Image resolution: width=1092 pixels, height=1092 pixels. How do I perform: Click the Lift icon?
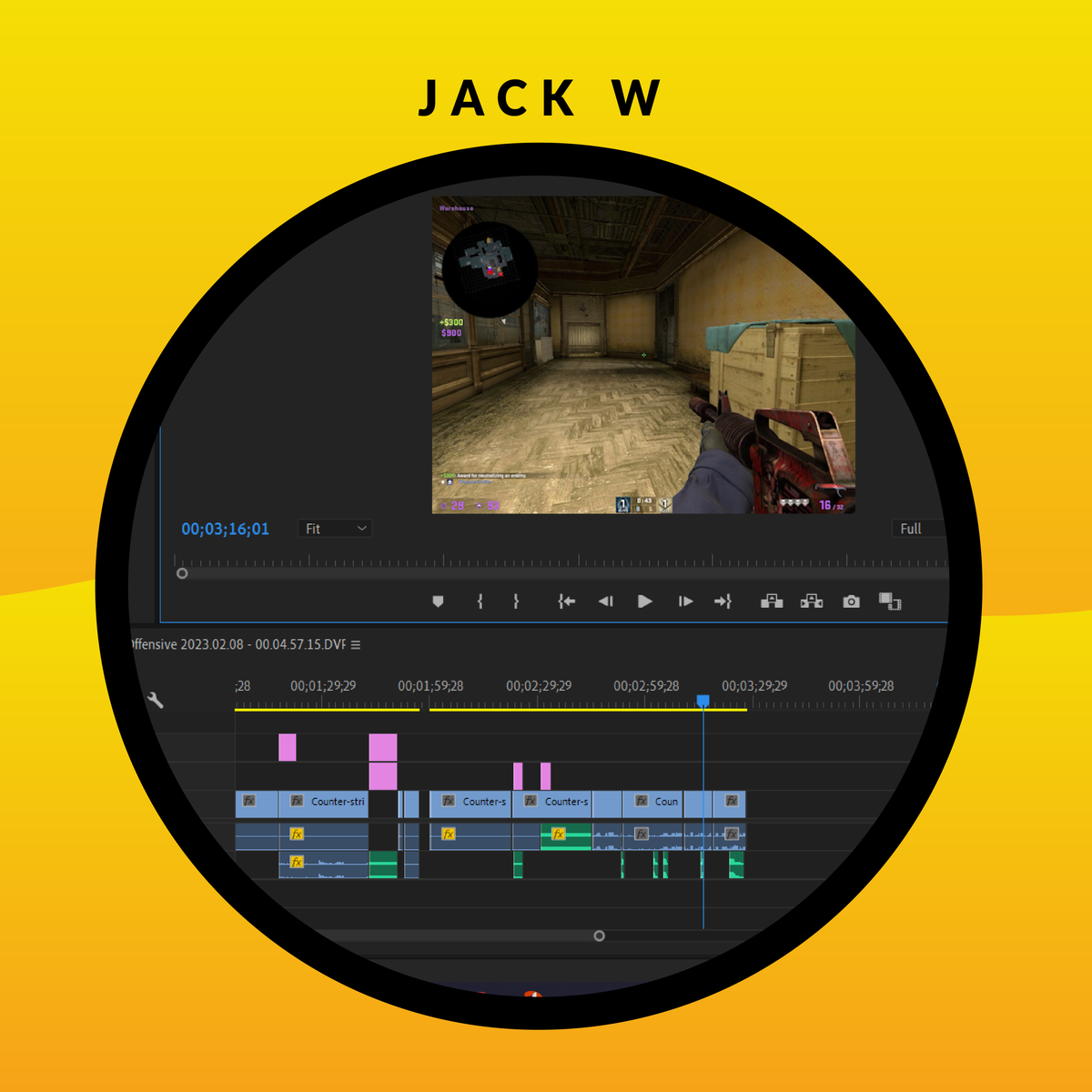point(771,601)
